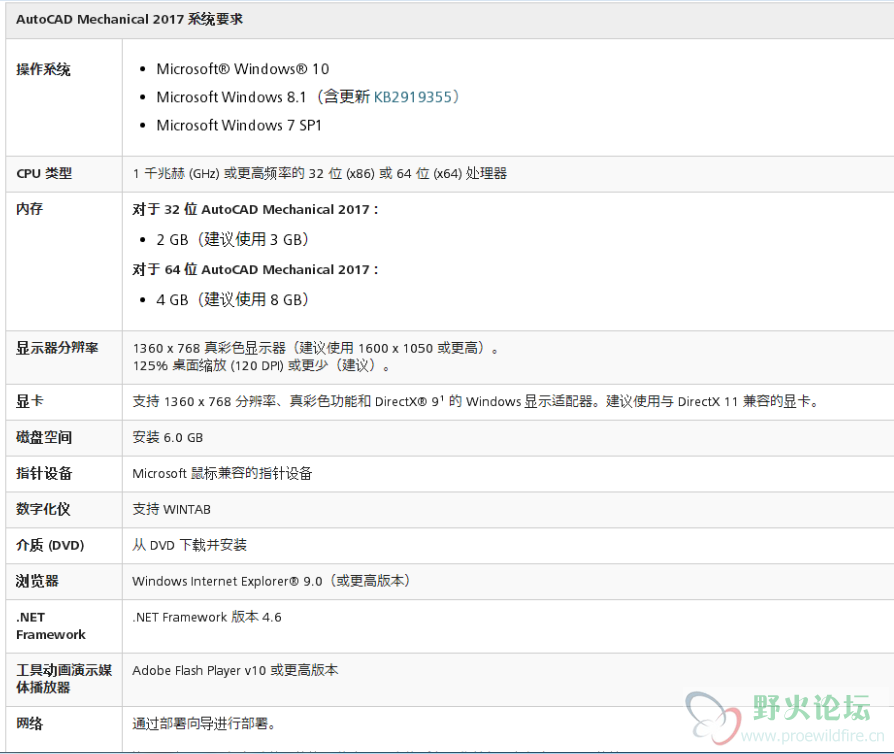Image resolution: width=894 pixels, height=754 pixels.
Task: Click the '数字化仪' row label
Action: (x=43, y=509)
